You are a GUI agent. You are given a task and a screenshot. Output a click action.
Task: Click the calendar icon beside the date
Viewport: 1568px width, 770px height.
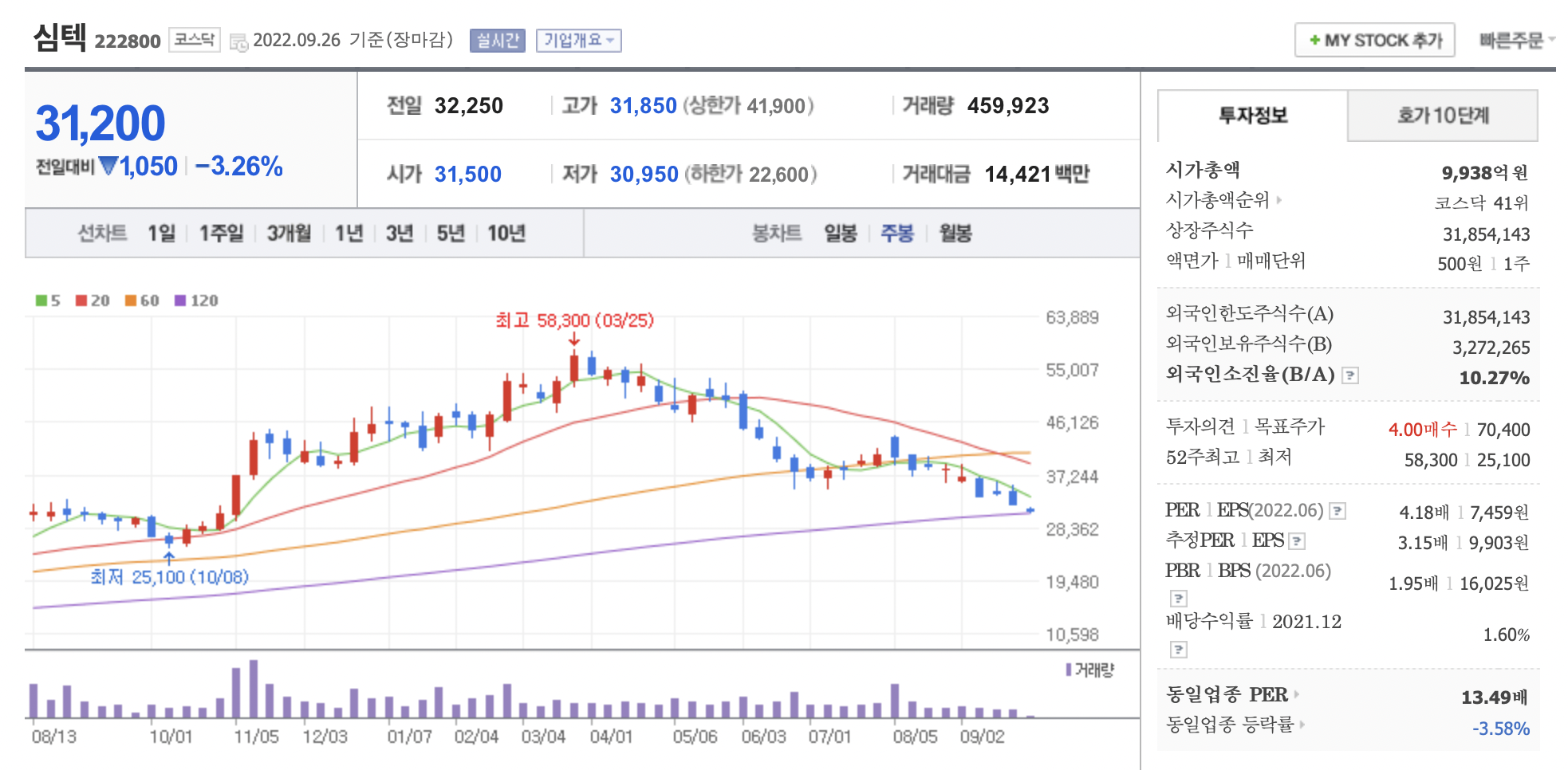pyautogui.click(x=238, y=42)
